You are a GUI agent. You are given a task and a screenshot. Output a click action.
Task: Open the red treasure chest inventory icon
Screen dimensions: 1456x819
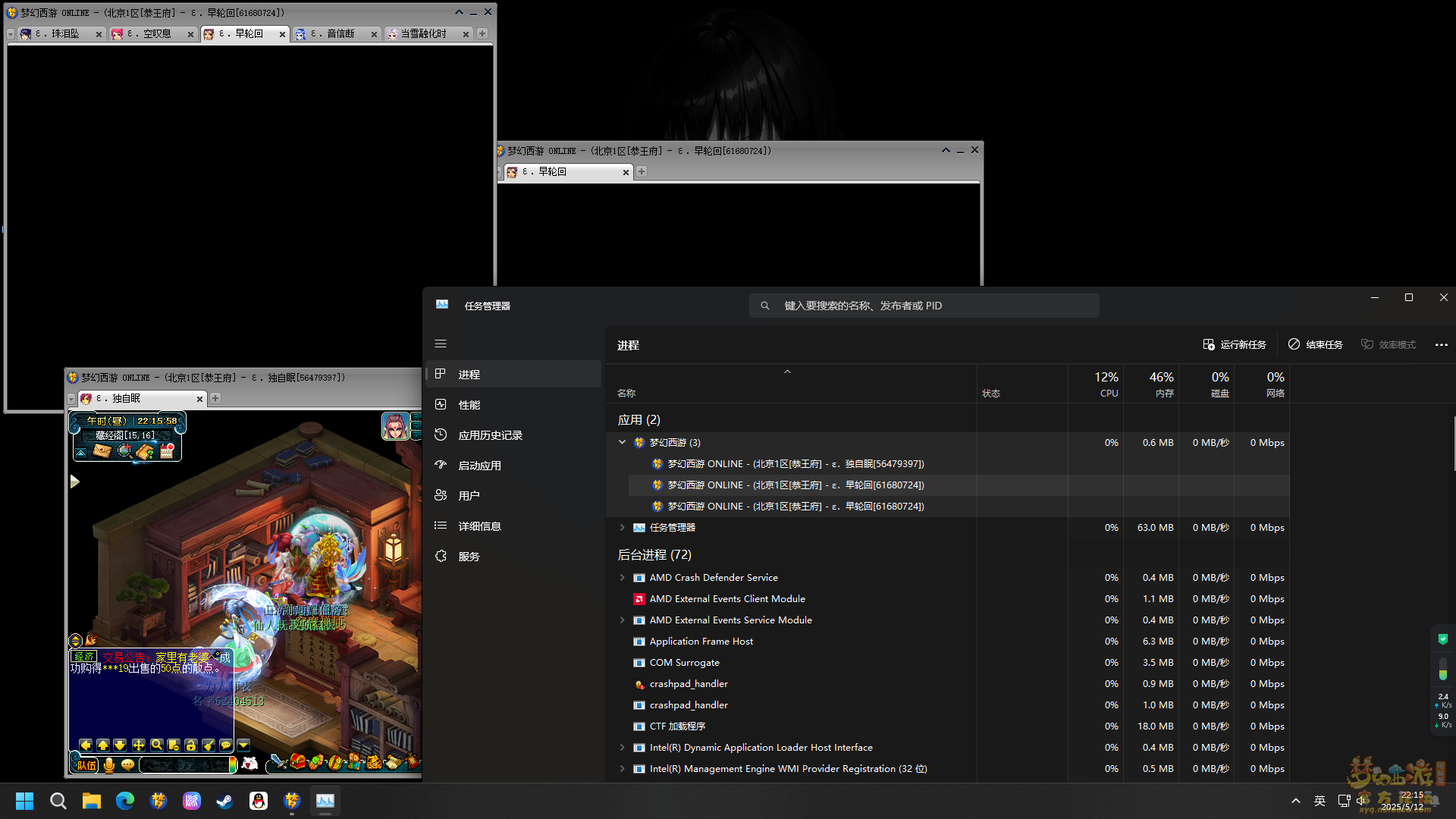(x=297, y=761)
